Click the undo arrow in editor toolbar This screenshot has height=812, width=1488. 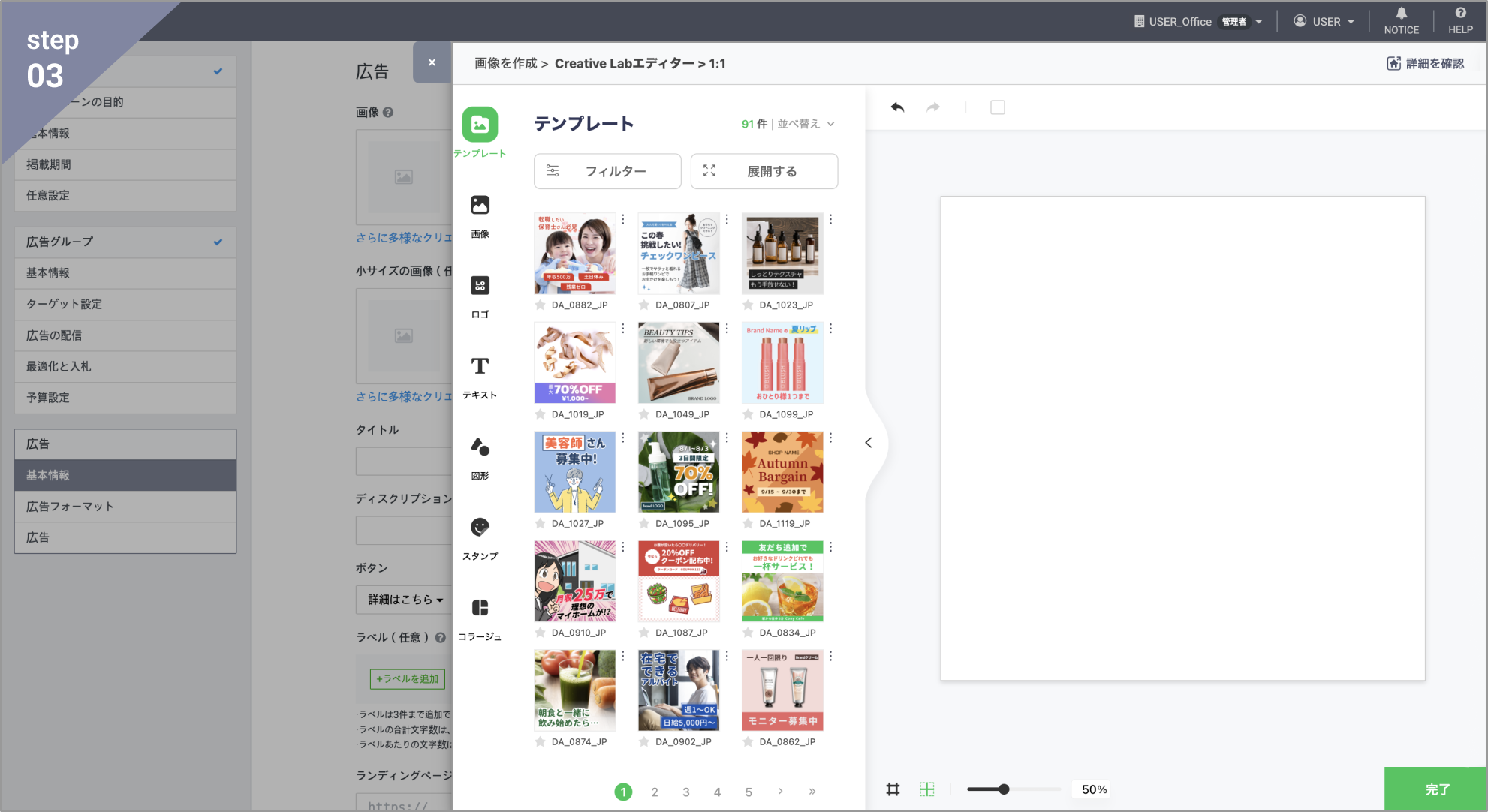point(897,107)
